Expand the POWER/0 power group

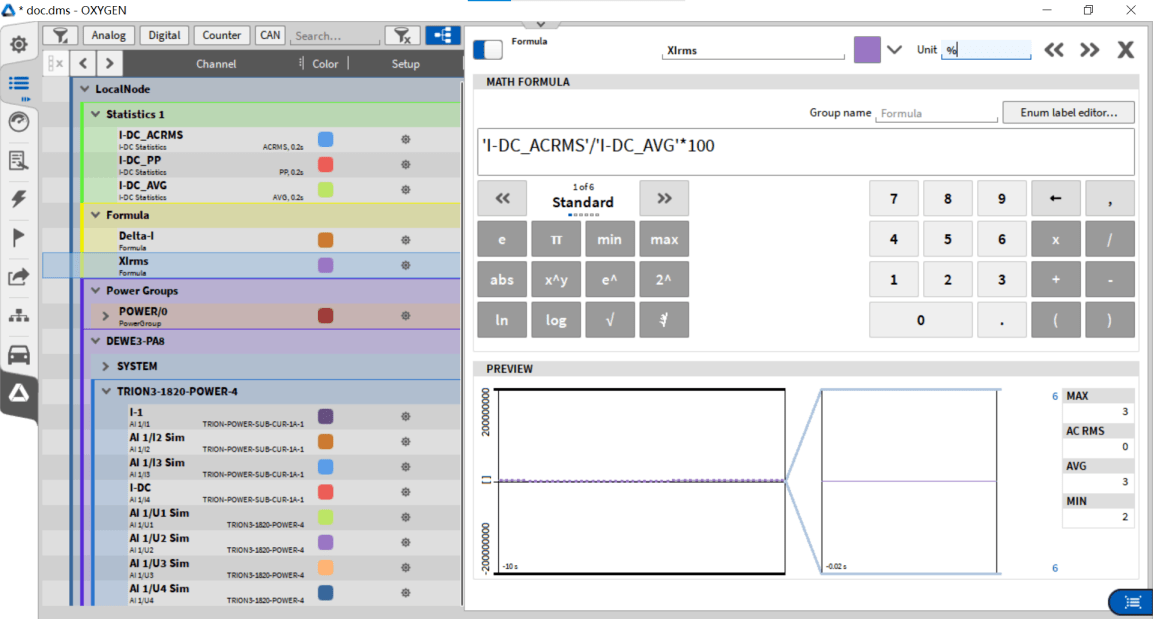point(105,316)
